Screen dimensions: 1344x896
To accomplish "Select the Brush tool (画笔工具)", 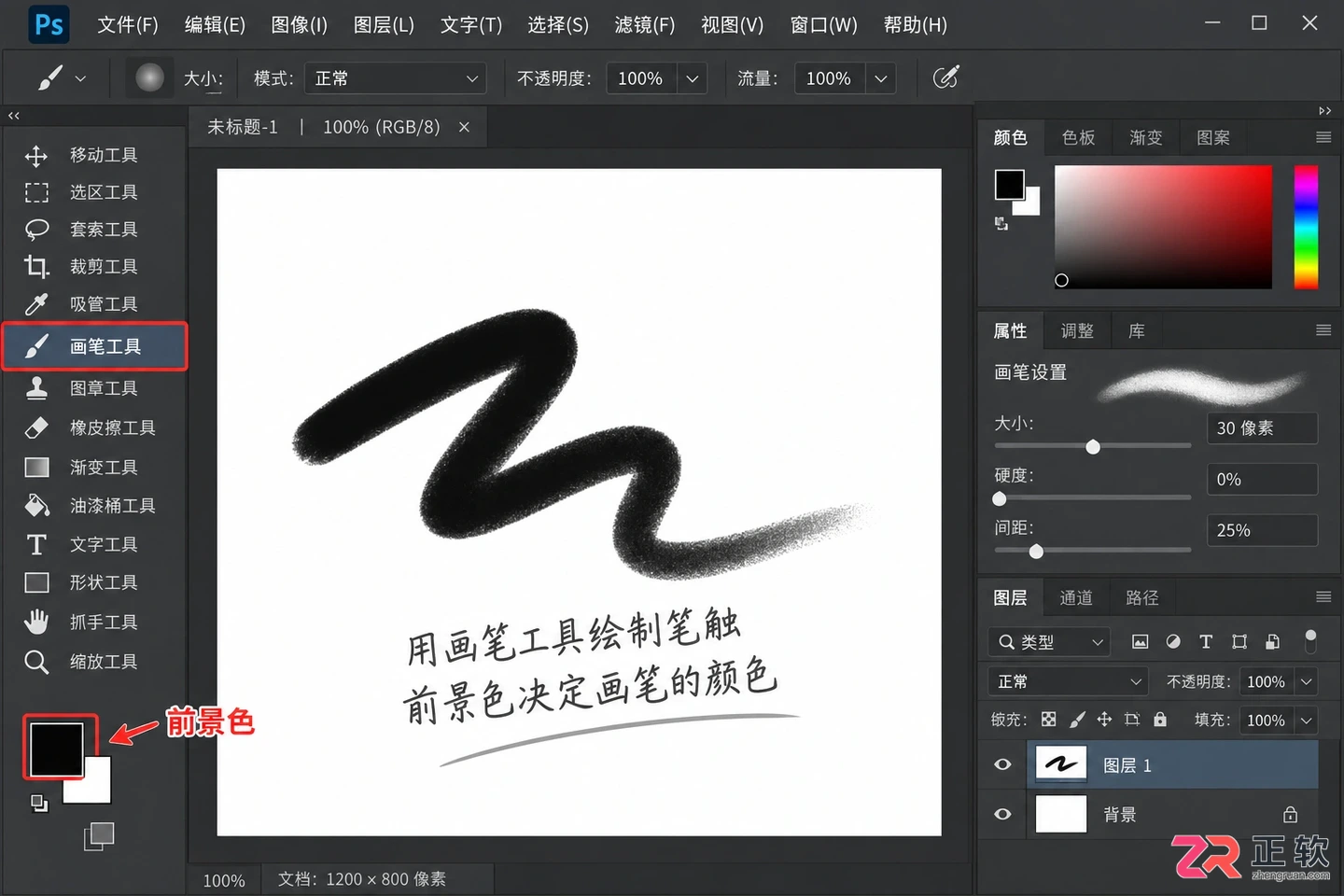I will 94,346.
